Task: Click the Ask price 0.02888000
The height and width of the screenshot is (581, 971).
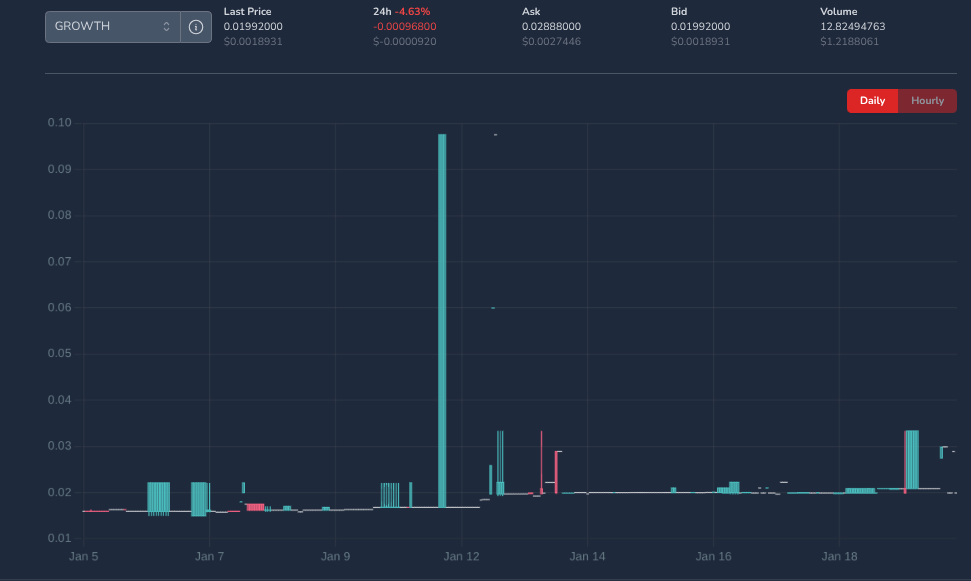Action: coord(551,26)
